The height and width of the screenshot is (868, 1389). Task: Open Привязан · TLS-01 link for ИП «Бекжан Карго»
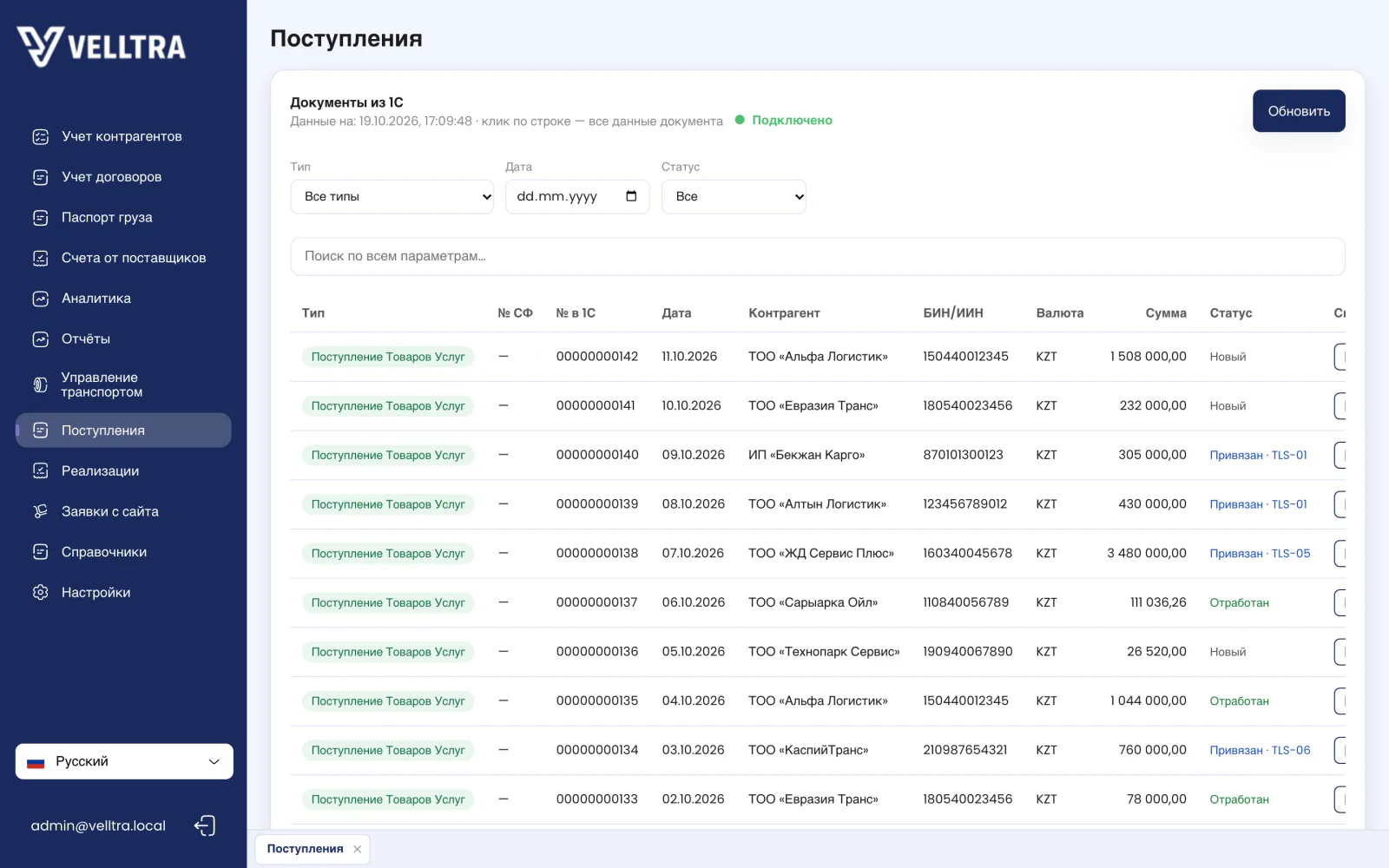1258,455
